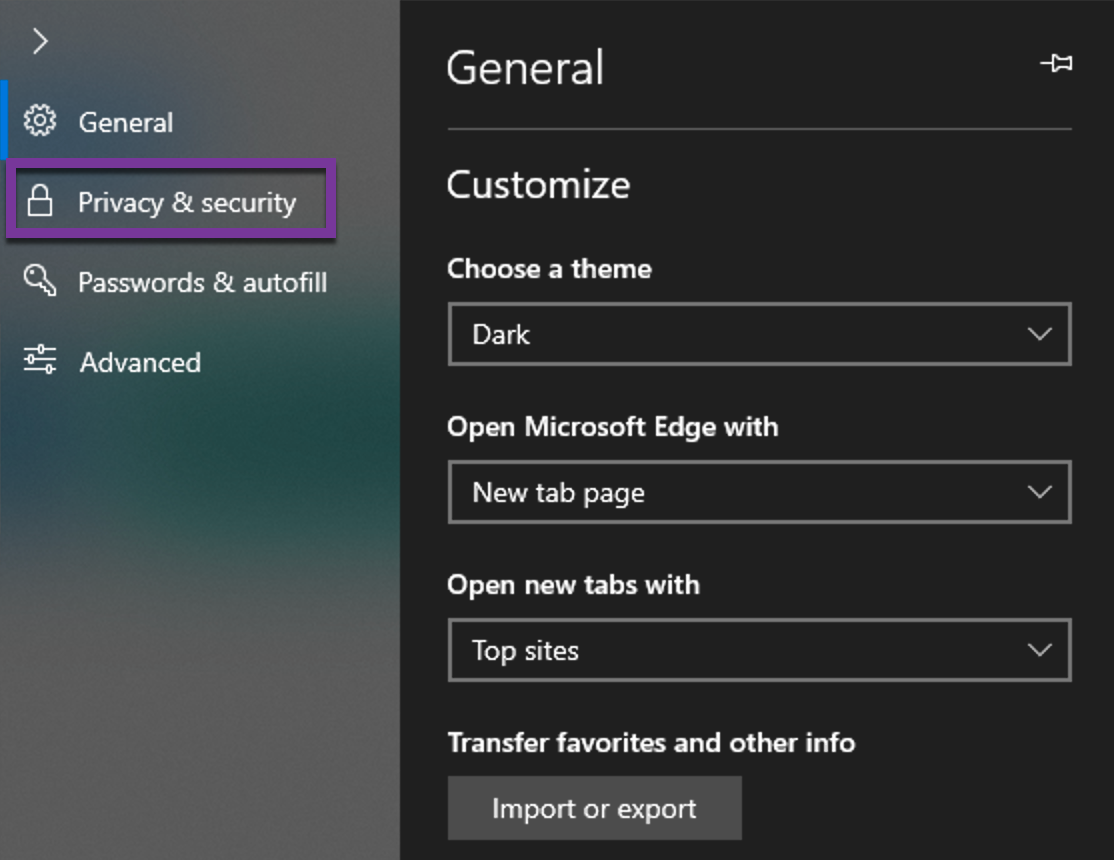Viewport: 1114px width, 860px height.
Task: Click the arrow on New tab page dropdown
Action: [1040, 492]
